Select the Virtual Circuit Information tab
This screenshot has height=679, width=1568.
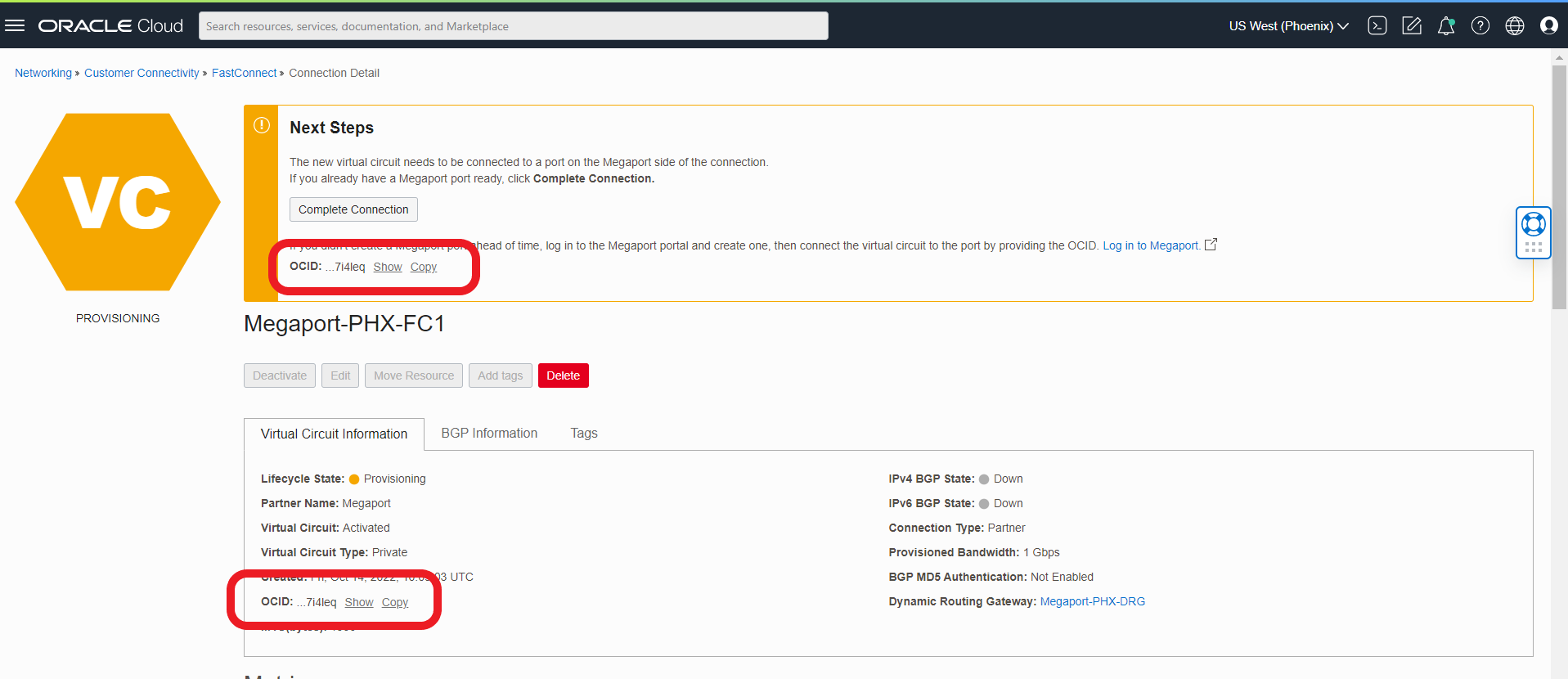334,434
